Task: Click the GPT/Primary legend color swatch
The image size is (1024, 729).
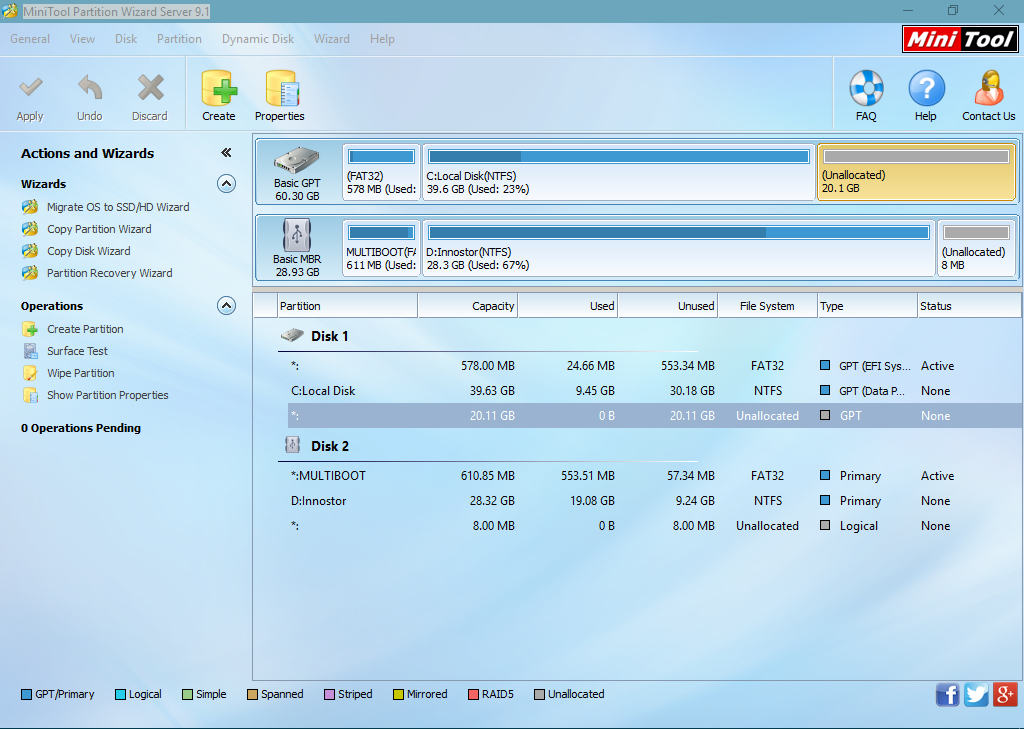Action: click(26, 694)
